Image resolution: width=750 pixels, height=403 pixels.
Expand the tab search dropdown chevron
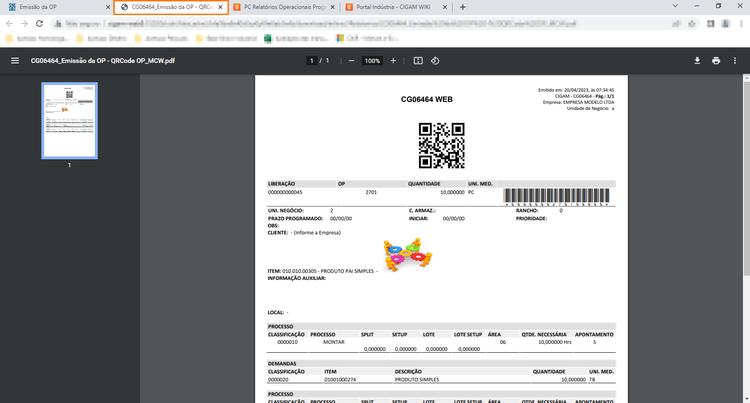[x=675, y=6]
